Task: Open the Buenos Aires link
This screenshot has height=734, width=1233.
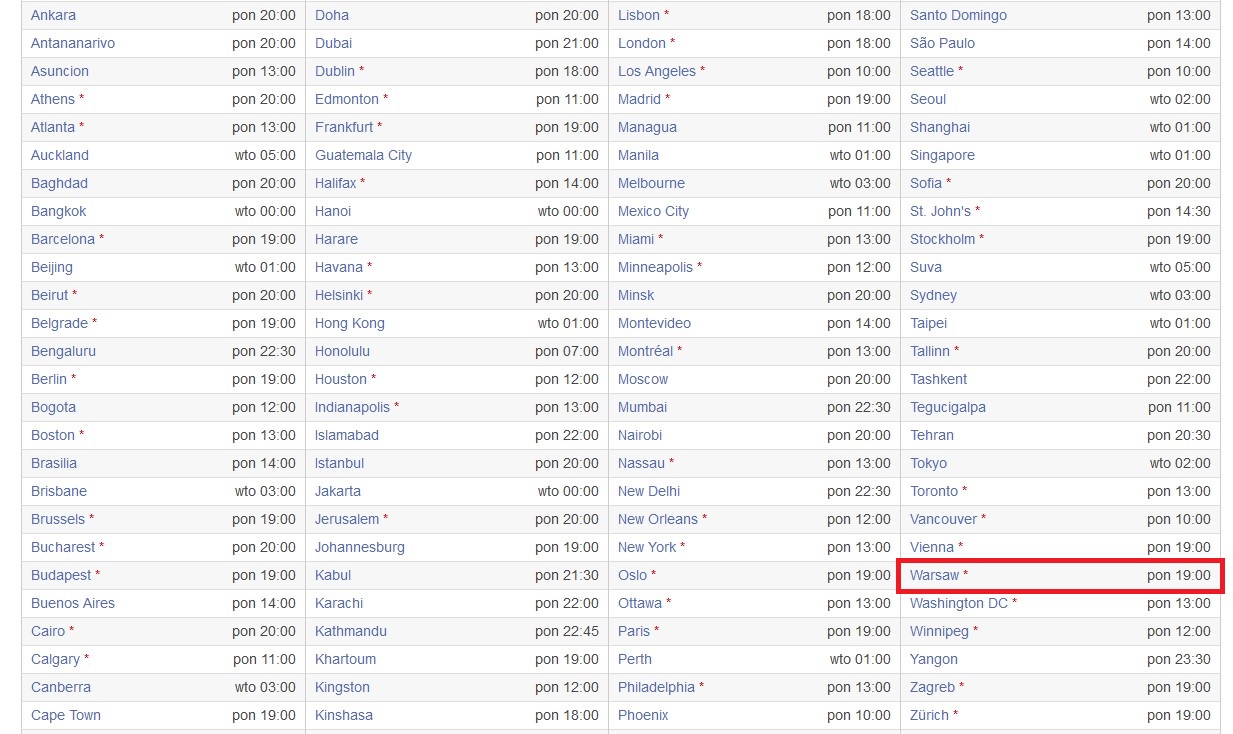Action: tap(72, 603)
